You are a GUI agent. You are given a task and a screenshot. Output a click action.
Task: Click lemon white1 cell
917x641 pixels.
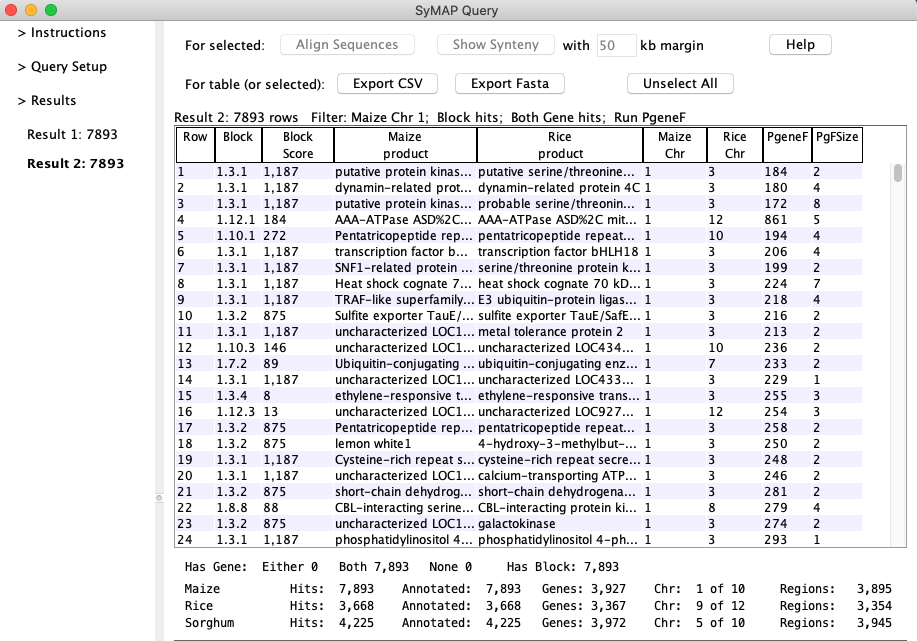point(405,444)
